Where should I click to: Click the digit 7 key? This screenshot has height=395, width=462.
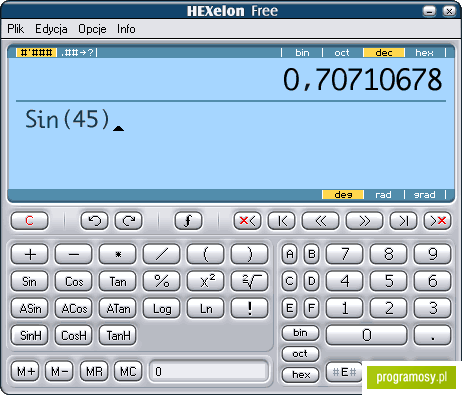[344, 254]
